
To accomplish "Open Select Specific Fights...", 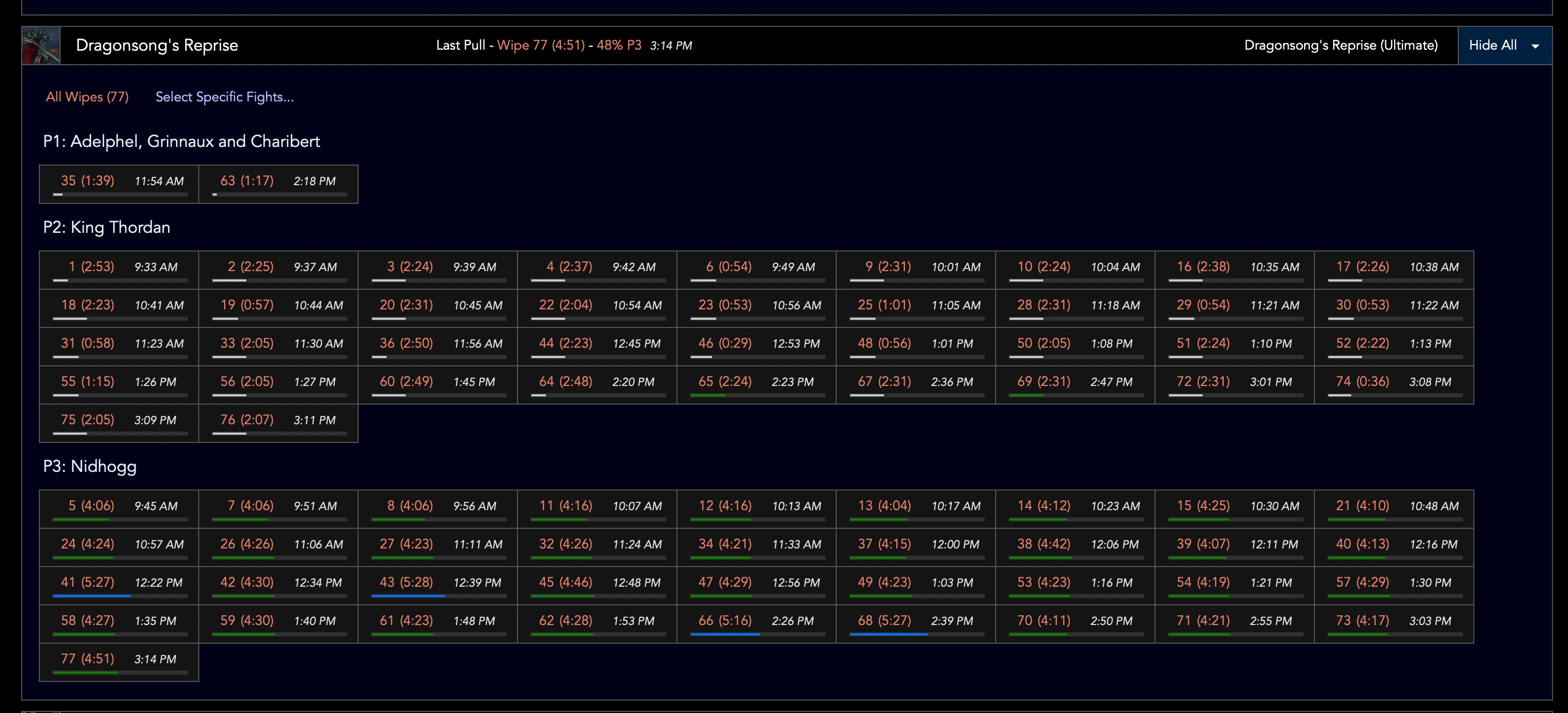I will click(x=225, y=97).
